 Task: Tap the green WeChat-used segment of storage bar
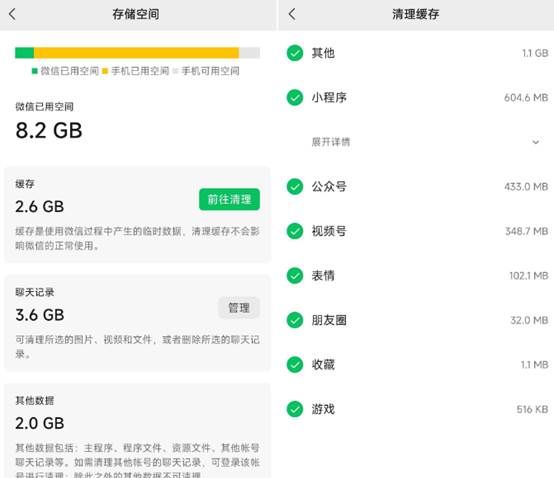pyautogui.click(x=24, y=53)
